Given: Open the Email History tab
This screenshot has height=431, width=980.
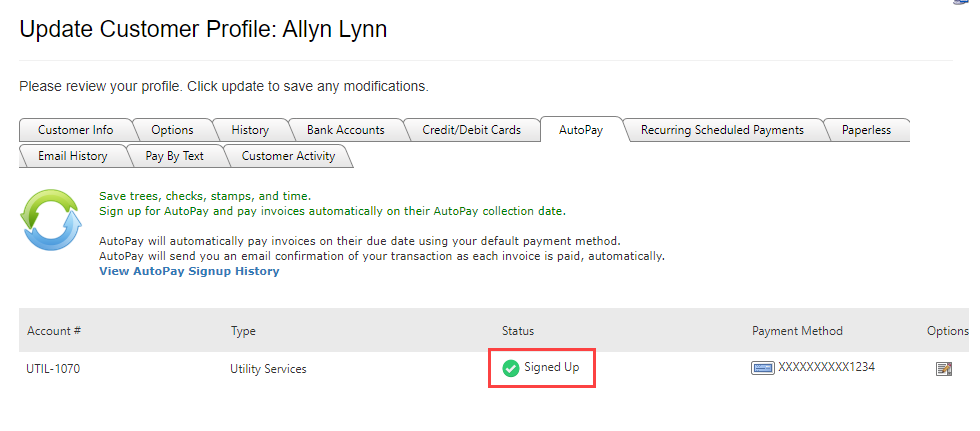Looking at the screenshot, I should pyautogui.click(x=72, y=156).
